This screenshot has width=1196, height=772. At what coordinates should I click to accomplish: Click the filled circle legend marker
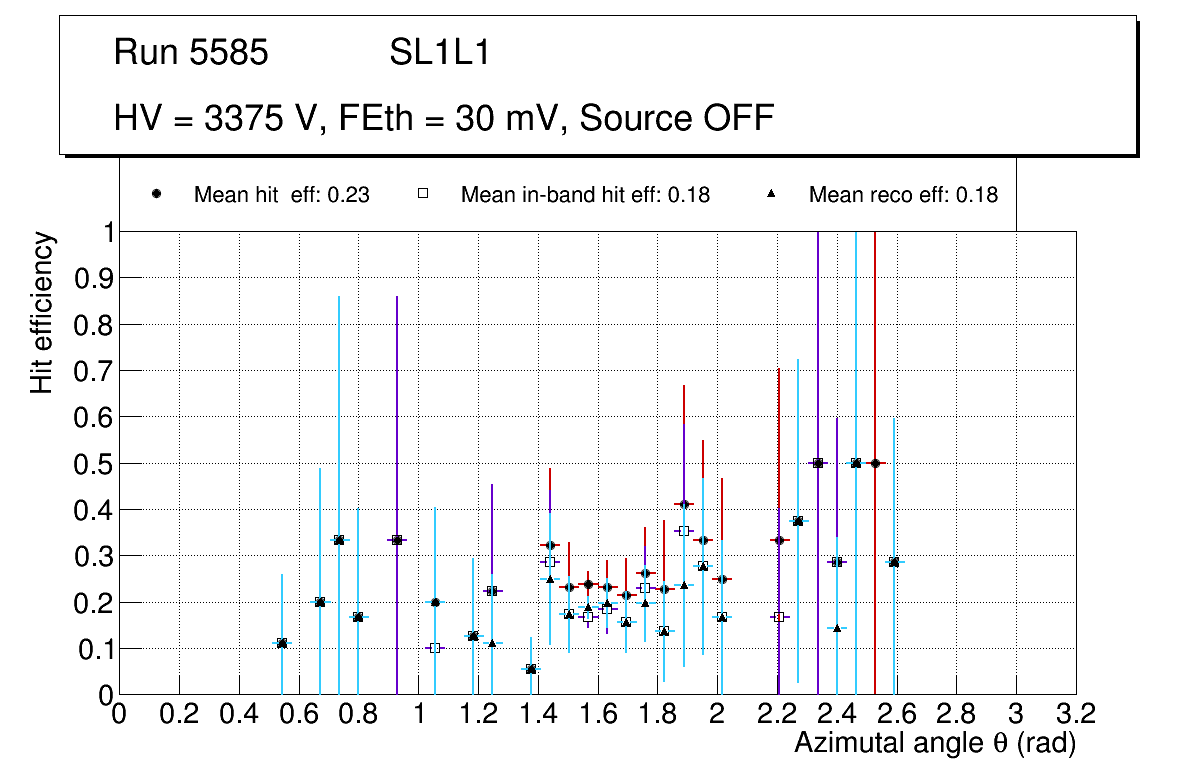157,194
